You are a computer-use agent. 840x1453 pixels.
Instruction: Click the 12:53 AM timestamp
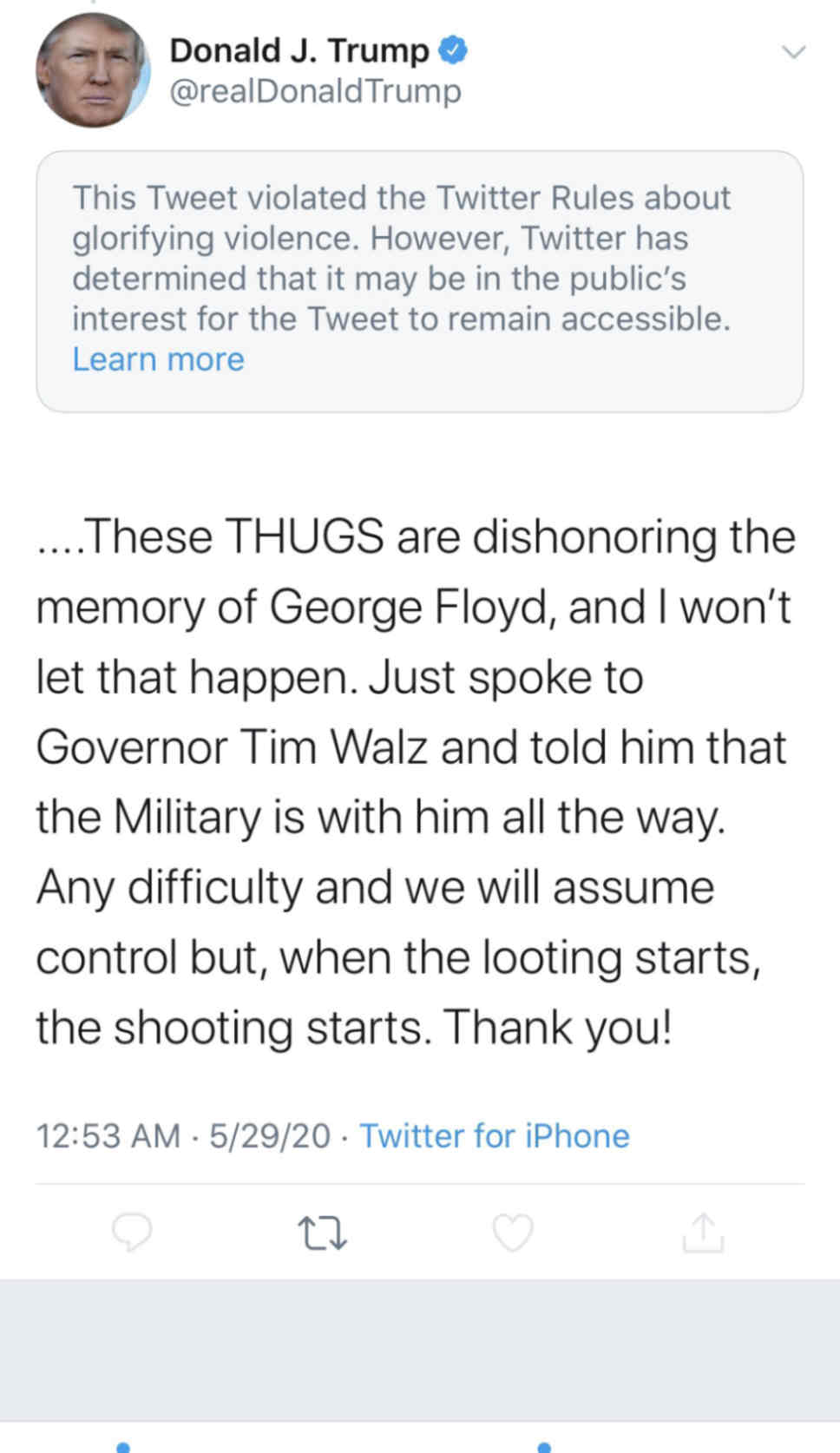coord(108,1135)
